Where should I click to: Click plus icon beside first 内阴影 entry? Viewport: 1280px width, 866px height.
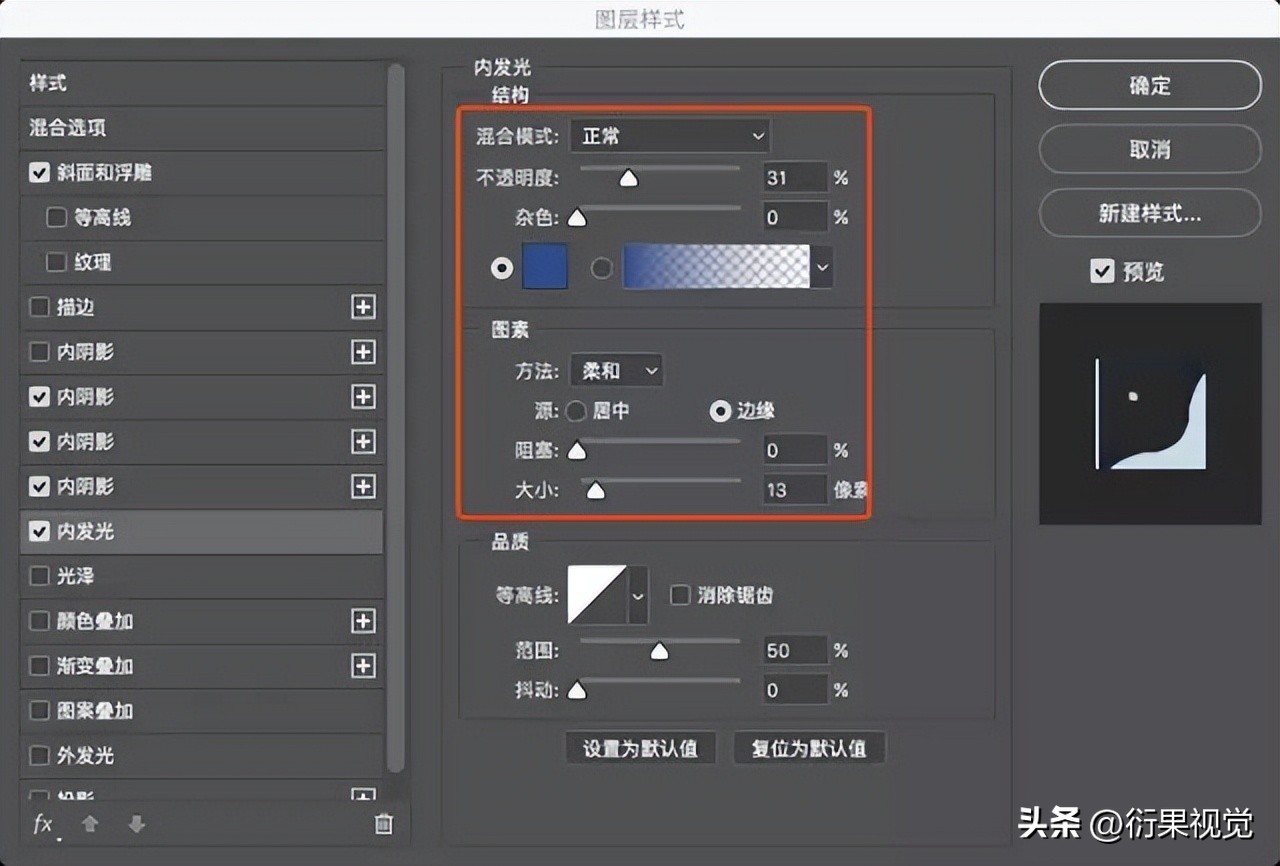click(x=362, y=352)
